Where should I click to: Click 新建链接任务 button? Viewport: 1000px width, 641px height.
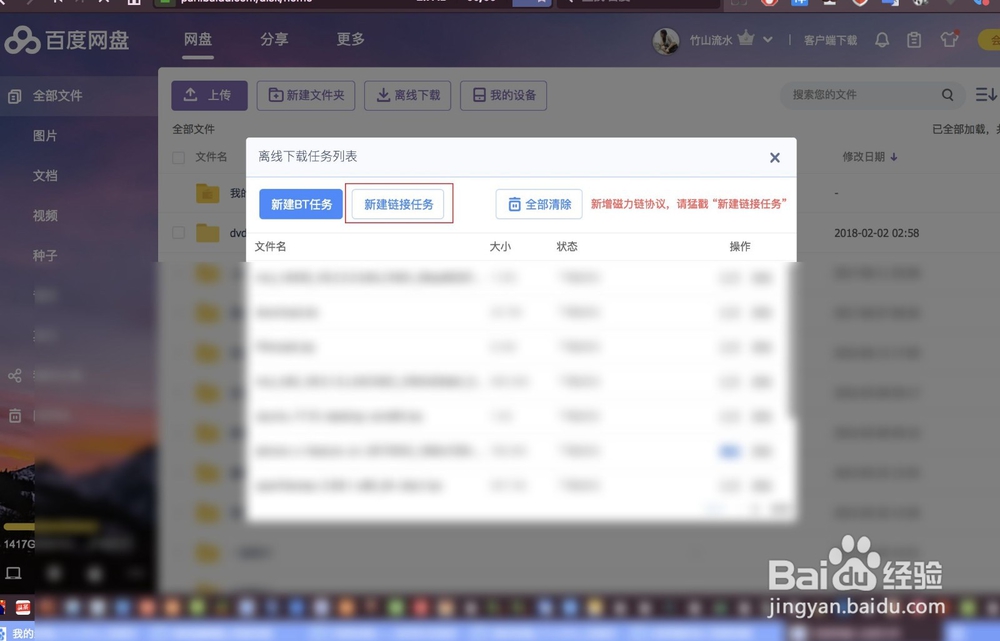click(x=399, y=204)
